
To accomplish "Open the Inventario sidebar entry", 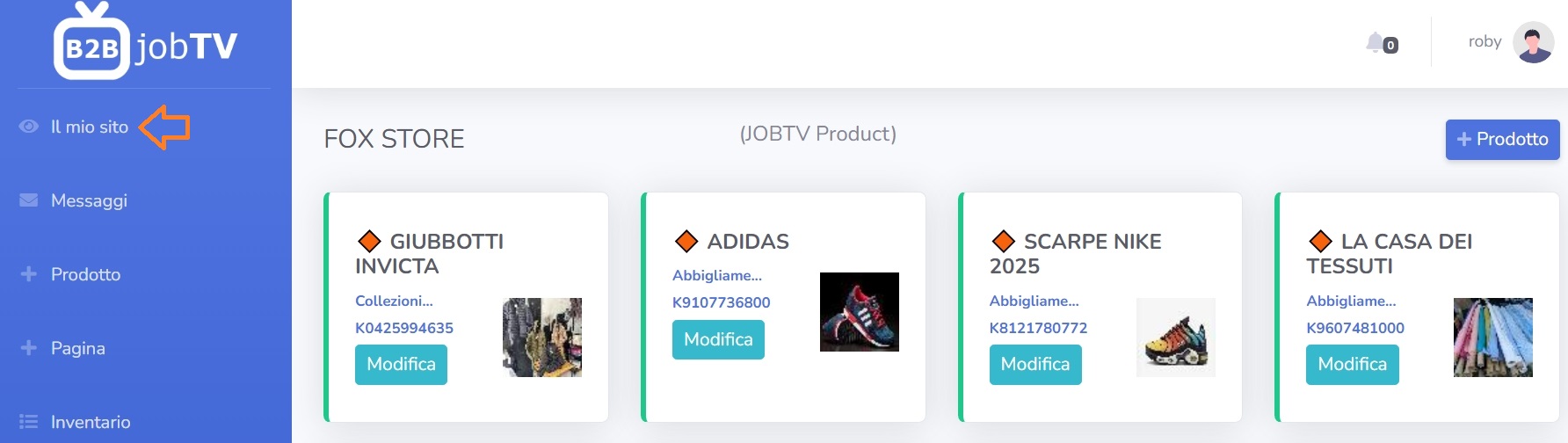I will click(x=91, y=422).
